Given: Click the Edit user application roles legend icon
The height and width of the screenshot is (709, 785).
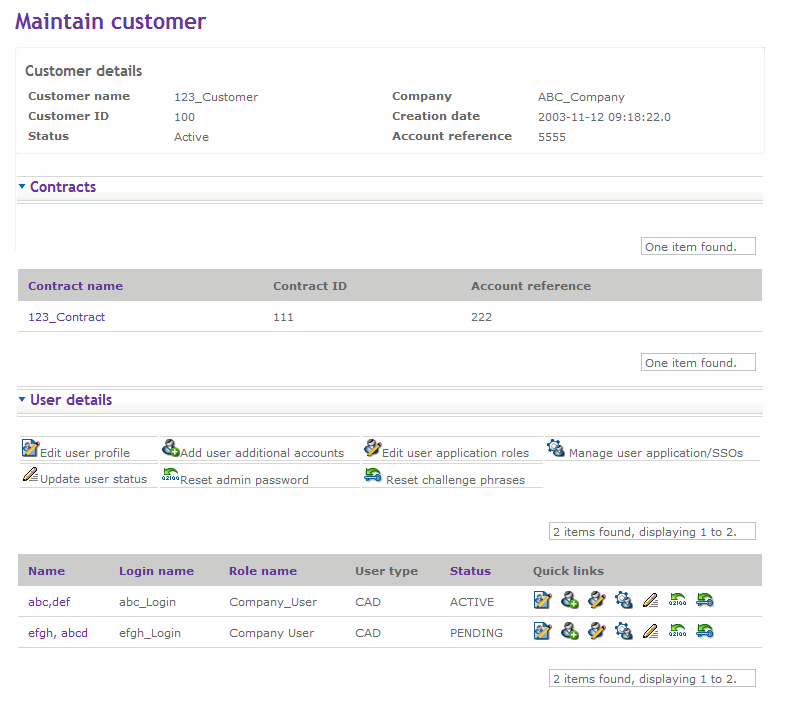Looking at the screenshot, I should tap(372, 448).
